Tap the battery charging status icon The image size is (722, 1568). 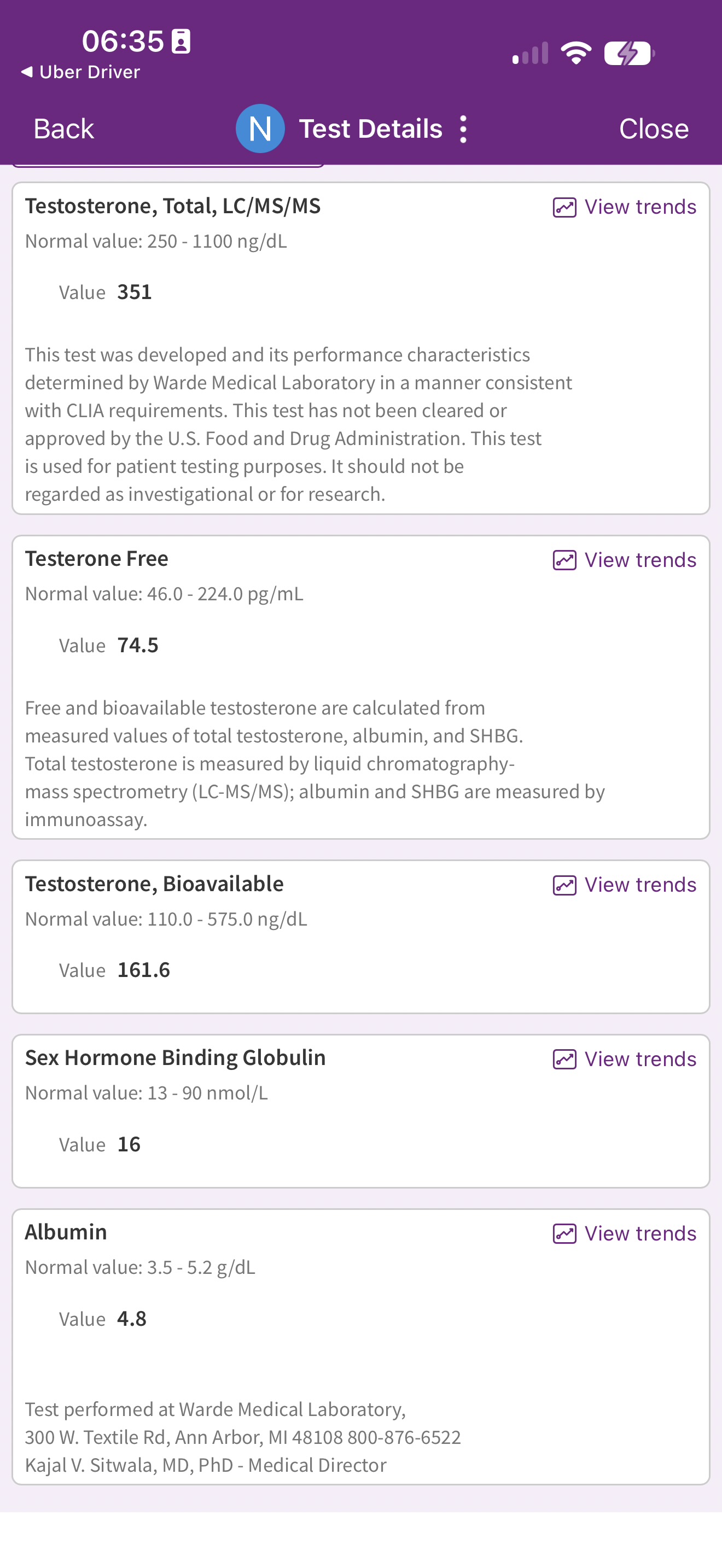pyautogui.click(x=629, y=53)
